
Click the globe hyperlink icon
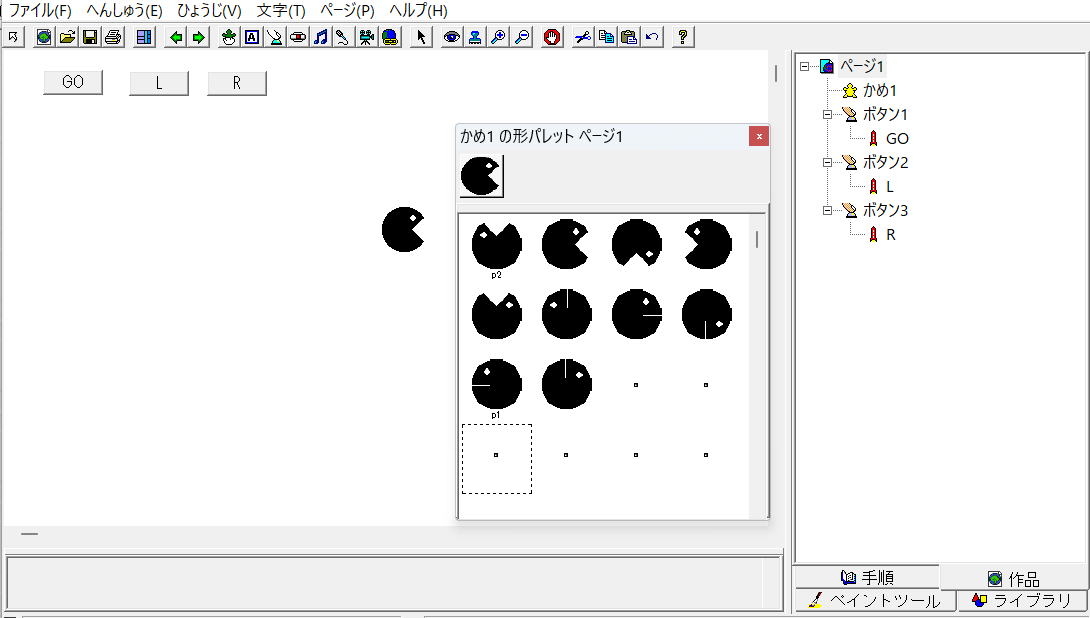[390, 37]
